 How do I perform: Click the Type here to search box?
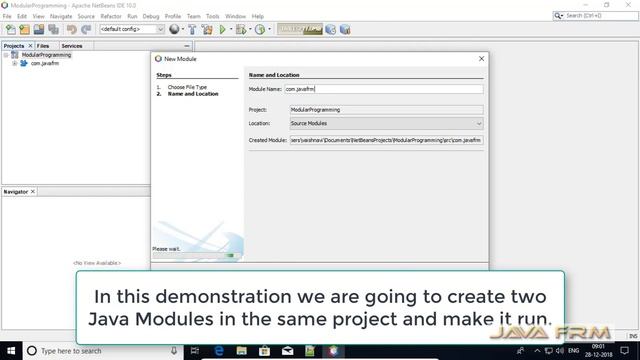click(102, 351)
